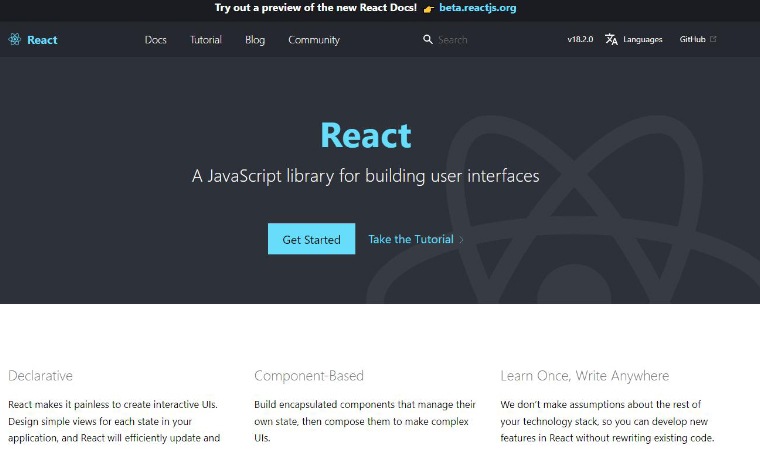Follow the Take the Tutorial link
The image size is (760, 449).
click(x=411, y=239)
